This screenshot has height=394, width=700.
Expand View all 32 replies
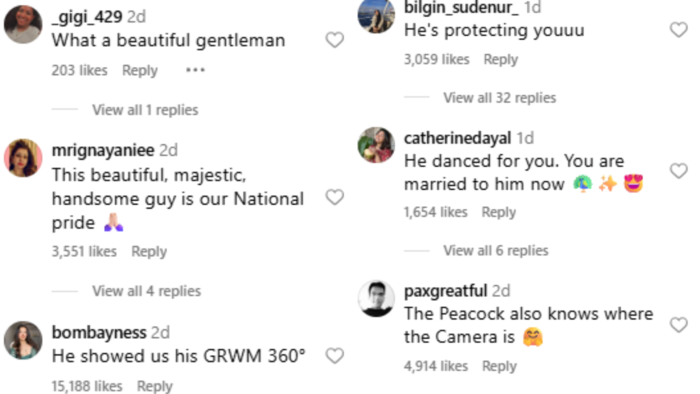pyautogui.click(x=500, y=98)
